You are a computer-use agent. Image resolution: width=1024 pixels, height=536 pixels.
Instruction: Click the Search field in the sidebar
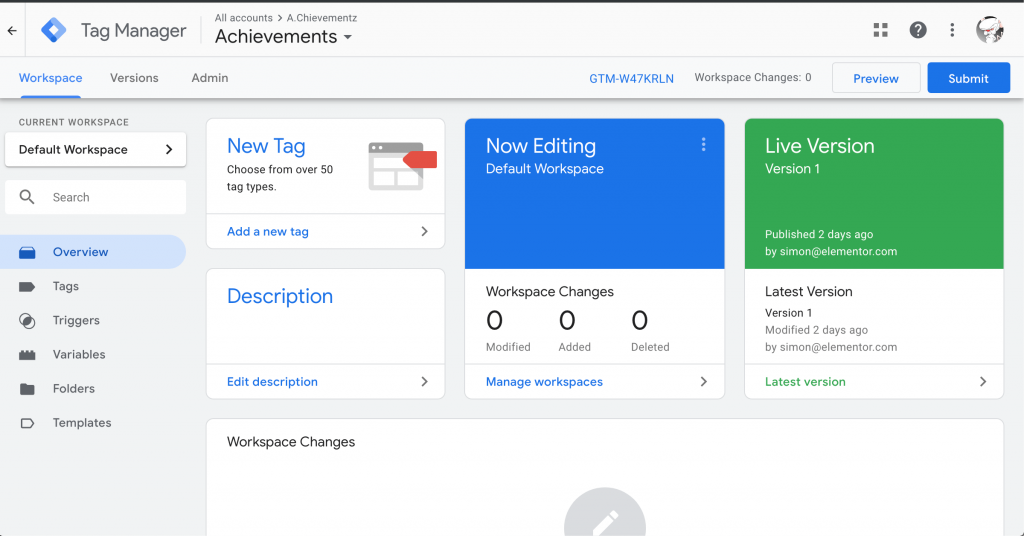pyautogui.click(x=95, y=197)
